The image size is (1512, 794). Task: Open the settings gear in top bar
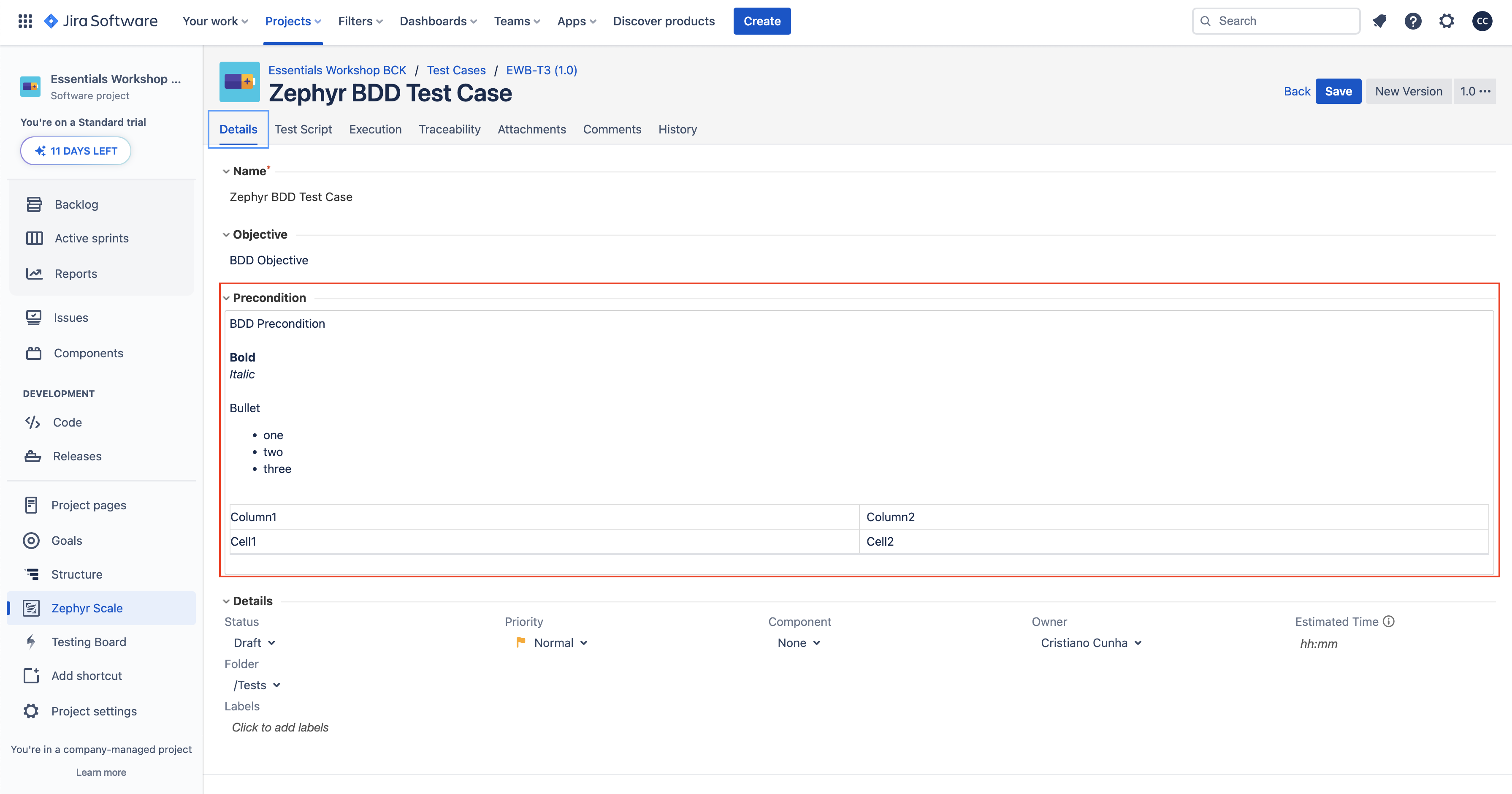point(1447,21)
